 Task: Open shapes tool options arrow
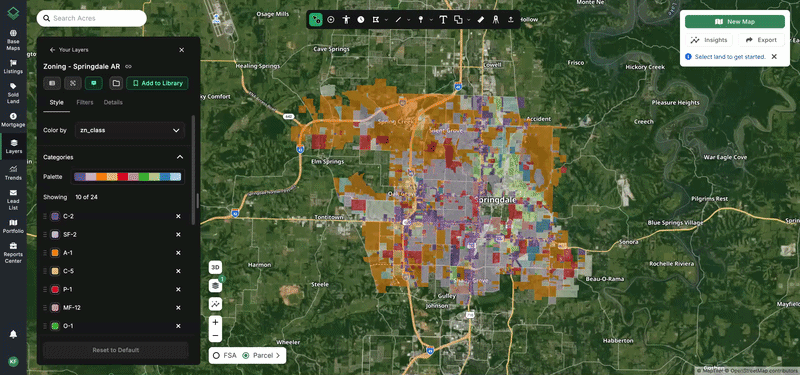click(x=468, y=20)
